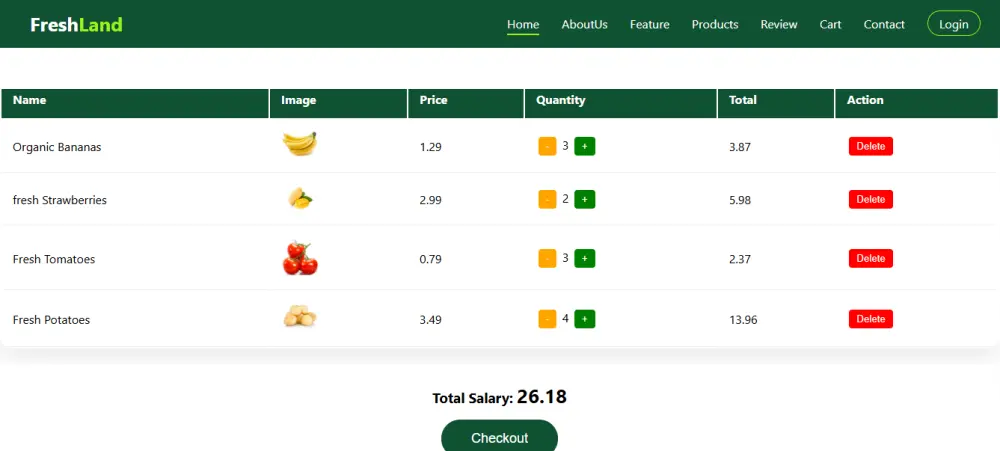Delete Fresh Tomatoes from cart

coord(871,258)
